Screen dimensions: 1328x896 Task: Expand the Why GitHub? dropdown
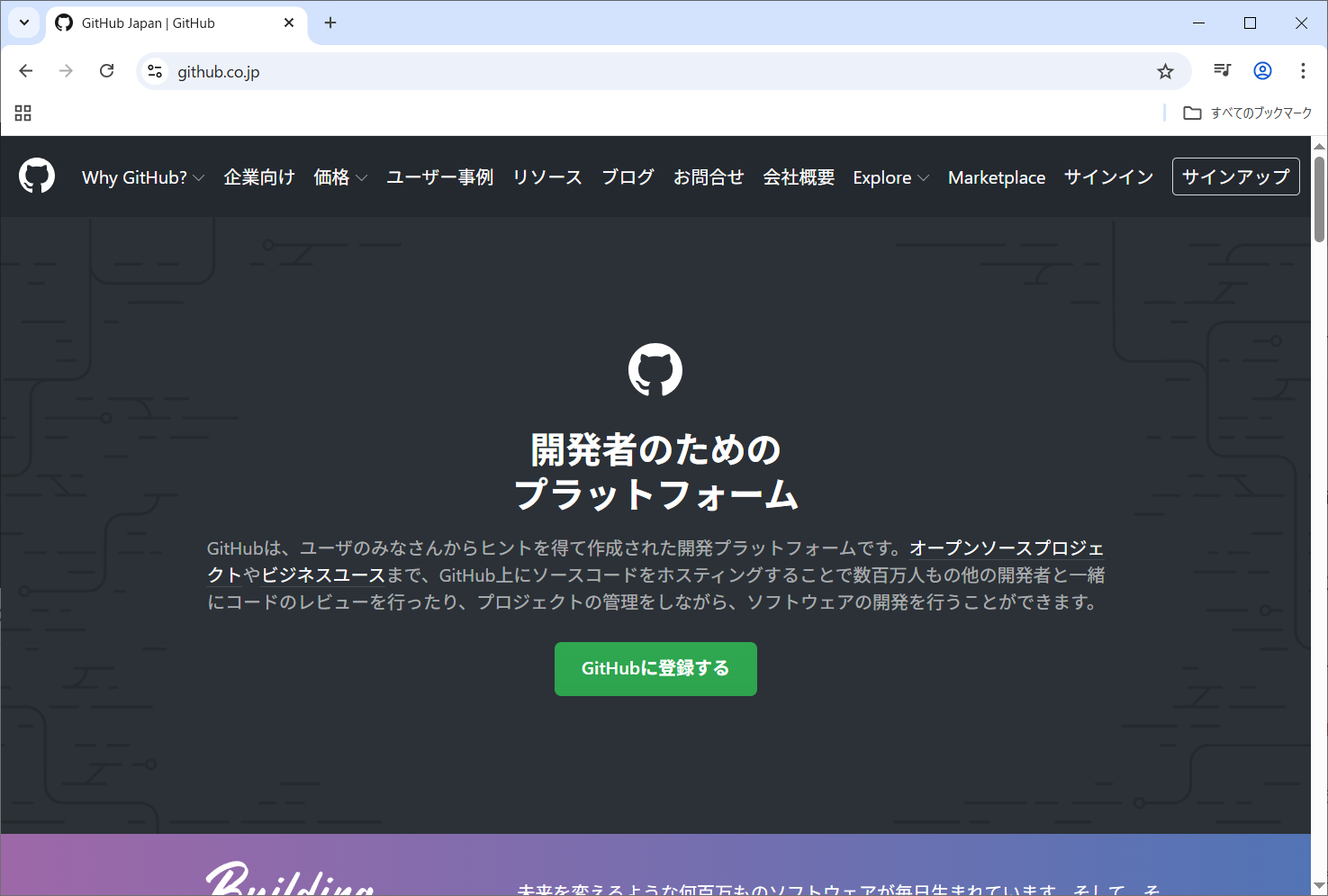pyautogui.click(x=143, y=177)
